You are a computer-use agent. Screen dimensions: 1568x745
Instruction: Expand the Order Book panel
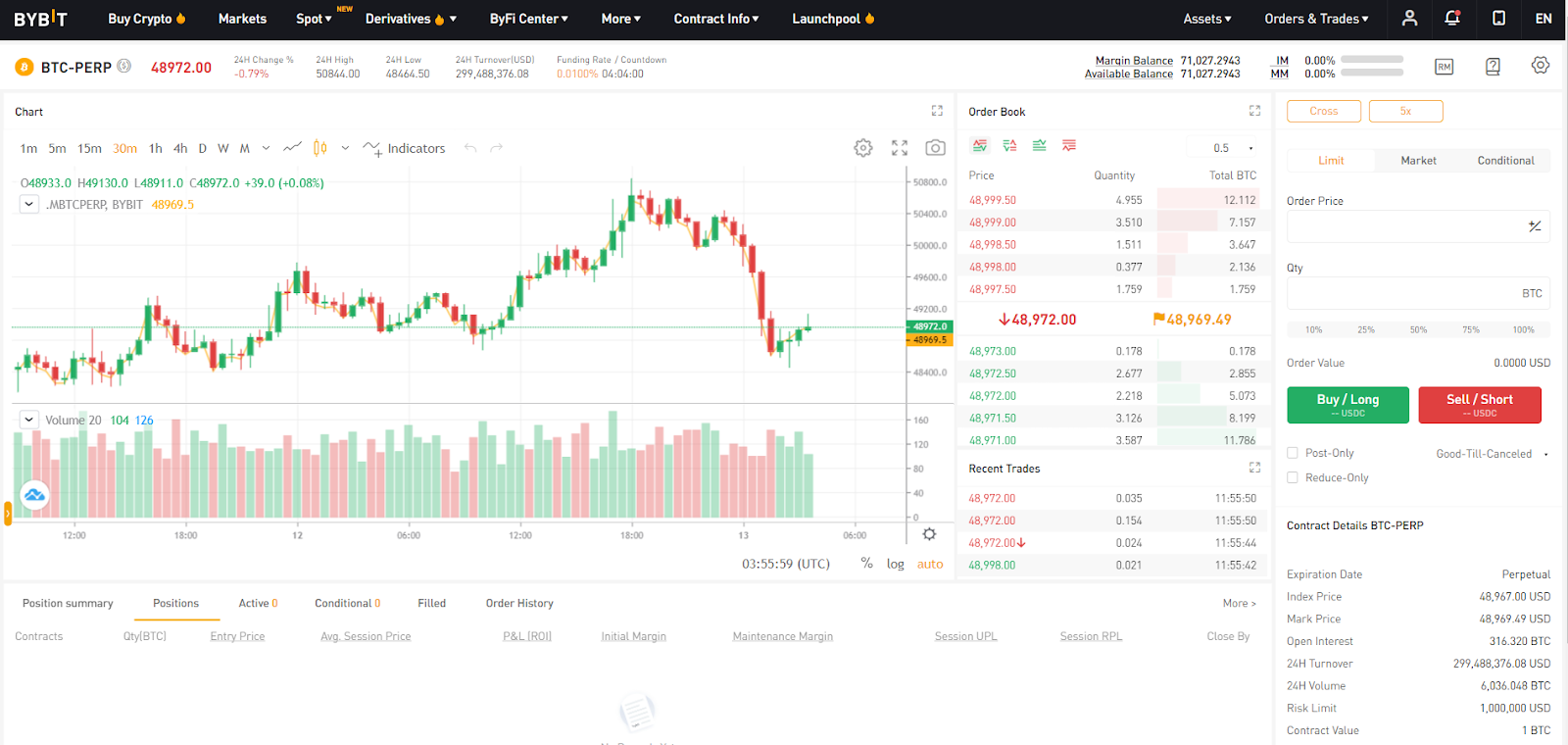click(1254, 112)
